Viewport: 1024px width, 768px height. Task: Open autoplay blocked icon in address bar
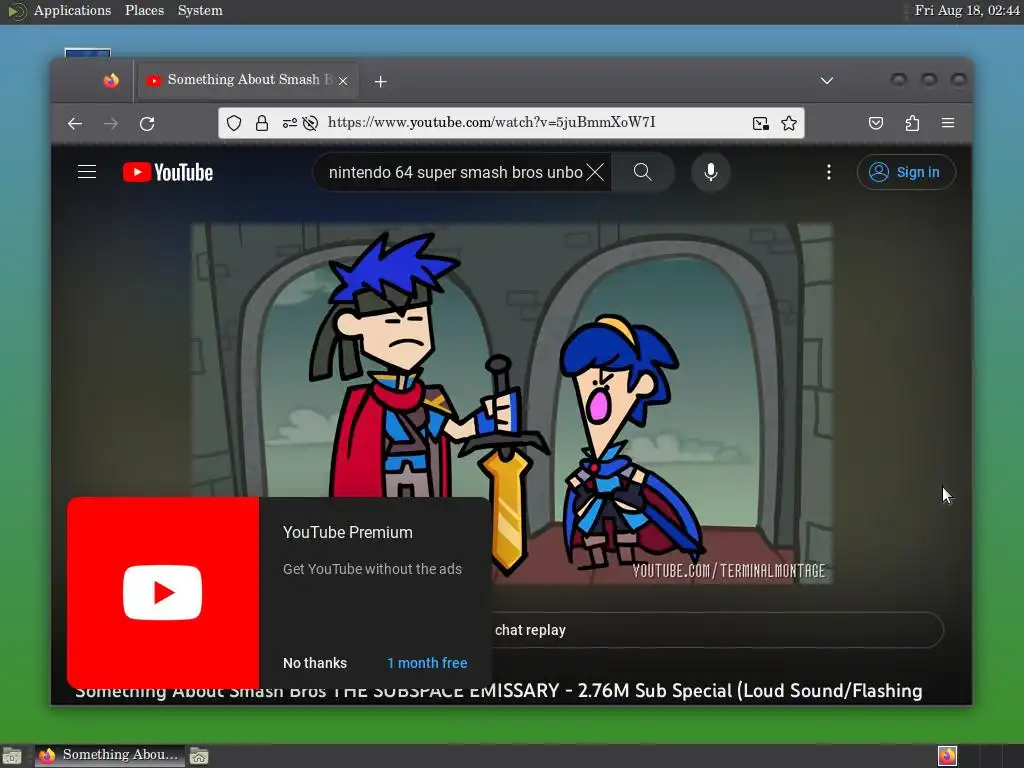310,123
